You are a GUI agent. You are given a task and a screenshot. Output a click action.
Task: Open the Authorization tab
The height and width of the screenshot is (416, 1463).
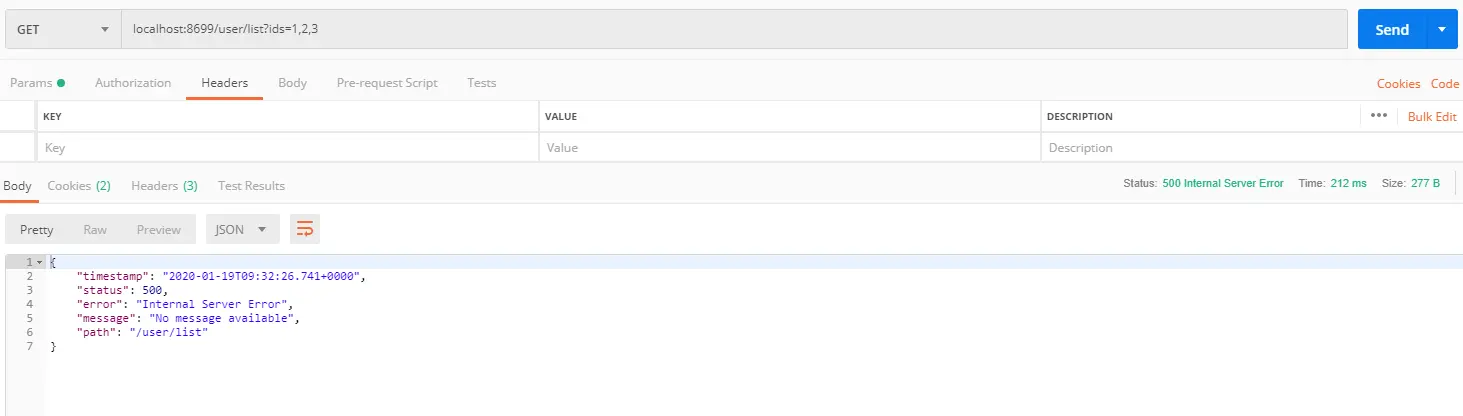pos(133,83)
